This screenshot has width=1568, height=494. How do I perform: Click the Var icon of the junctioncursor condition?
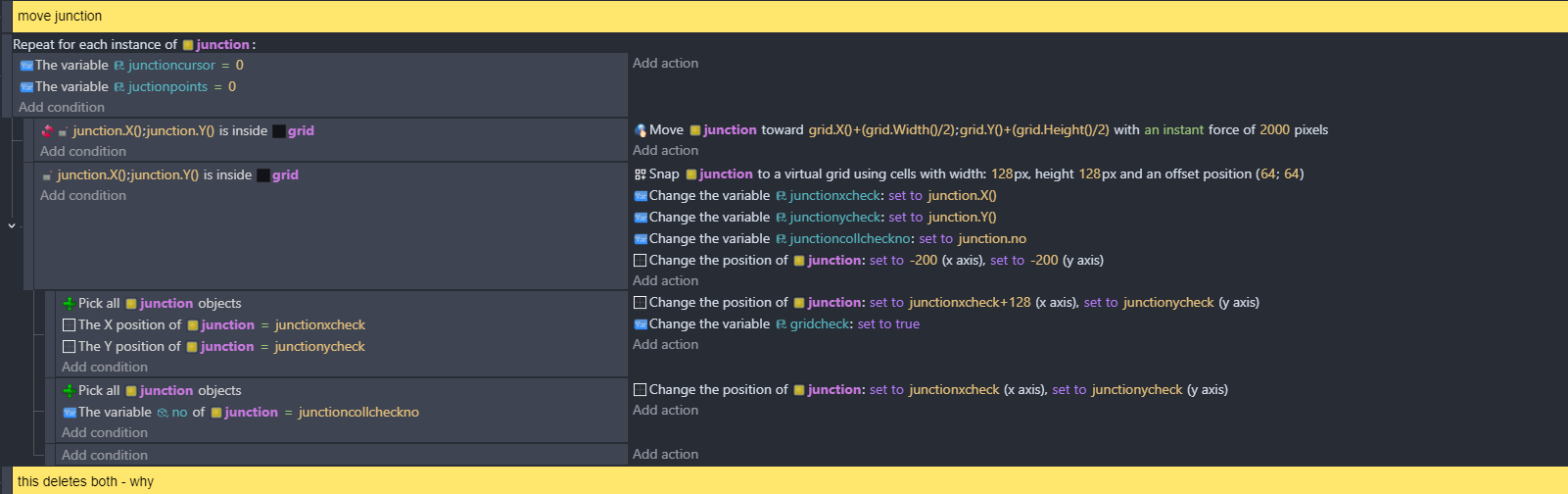[x=26, y=66]
